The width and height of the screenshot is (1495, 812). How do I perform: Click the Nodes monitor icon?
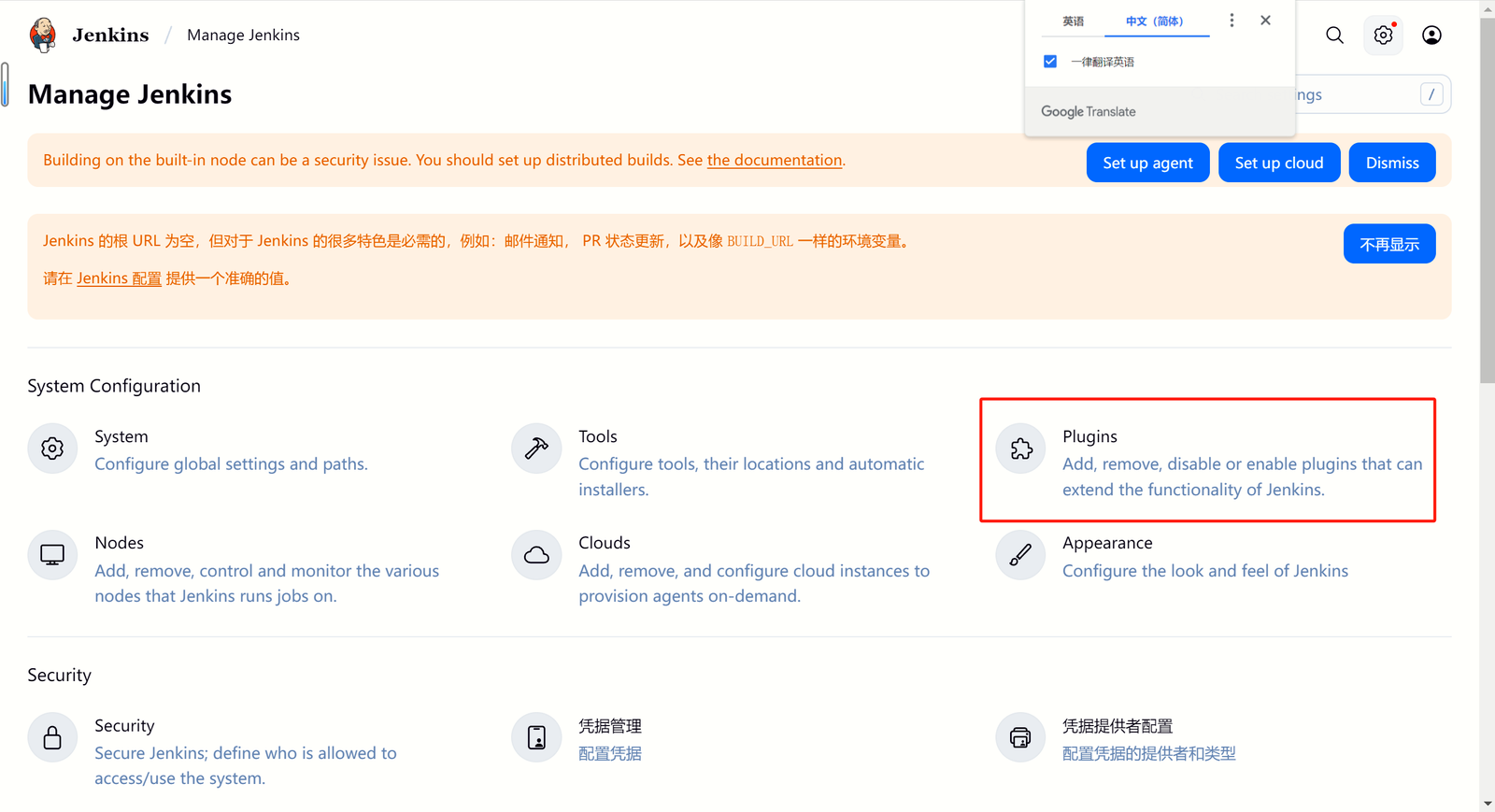click(x=52, y=555)
